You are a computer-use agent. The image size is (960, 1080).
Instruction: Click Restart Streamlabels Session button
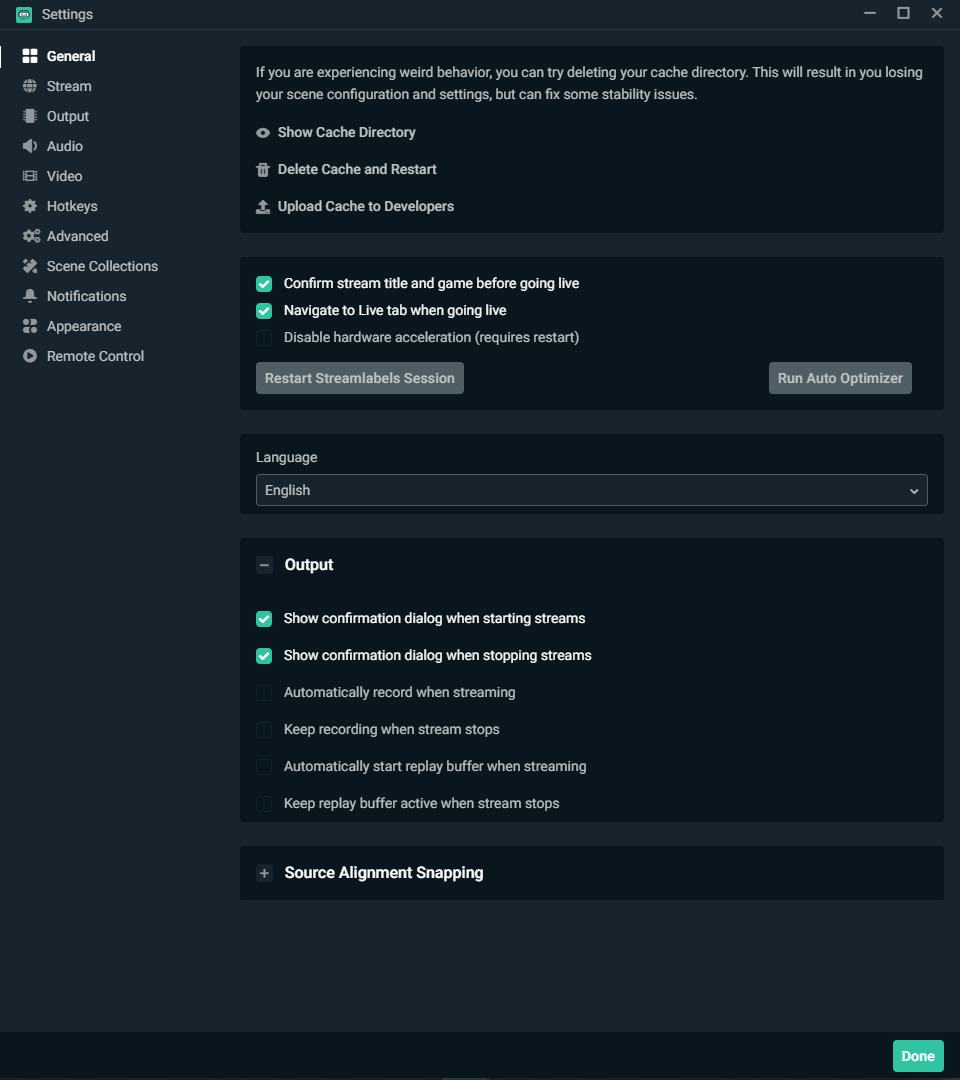pyautogui.click(x=360, y=378)
